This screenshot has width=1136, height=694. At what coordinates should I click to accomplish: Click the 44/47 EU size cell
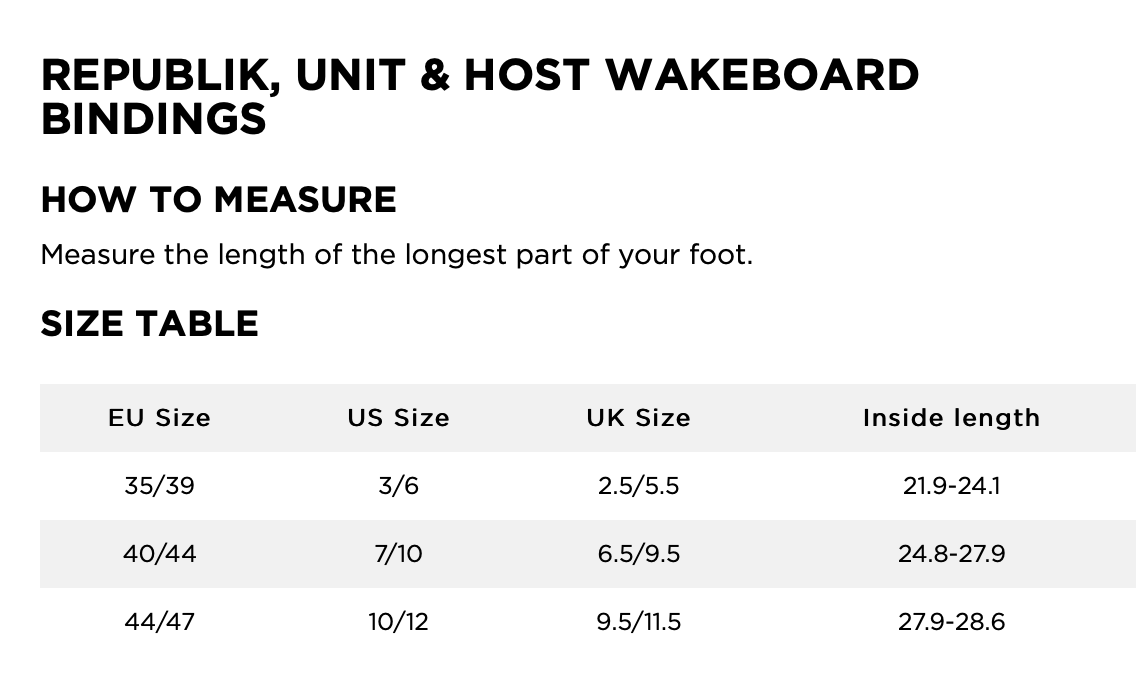(x=160, y=621)
